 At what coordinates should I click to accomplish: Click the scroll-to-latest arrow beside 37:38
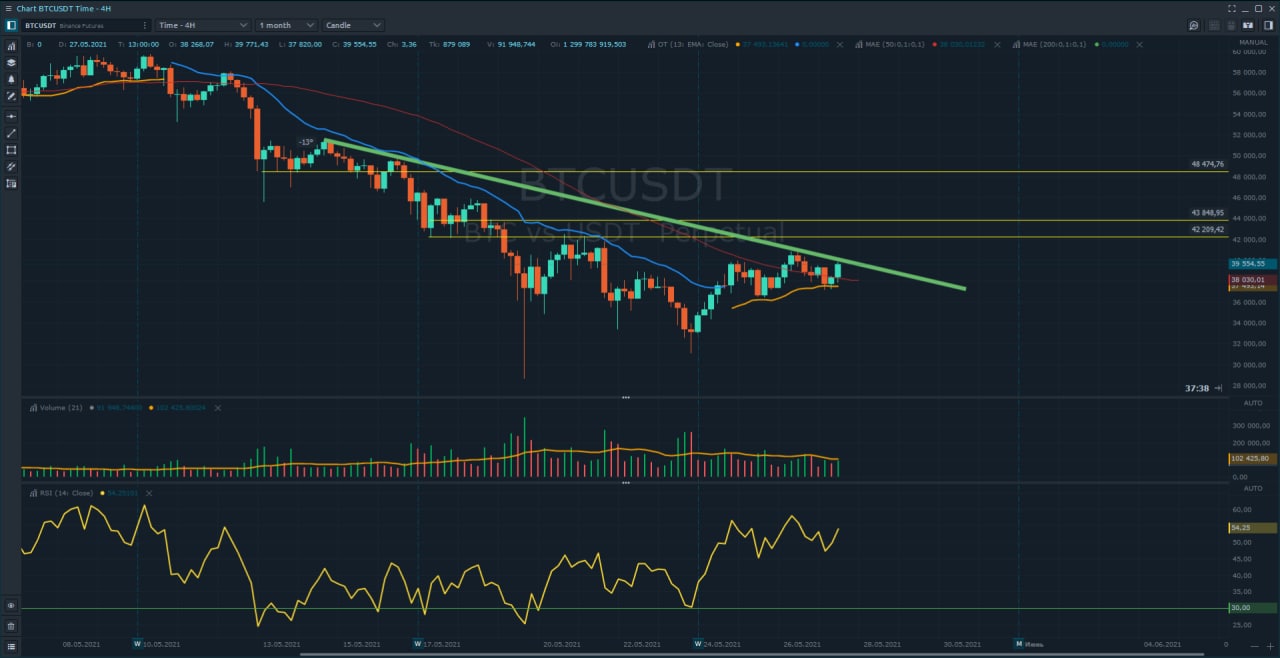[1218, 388]
